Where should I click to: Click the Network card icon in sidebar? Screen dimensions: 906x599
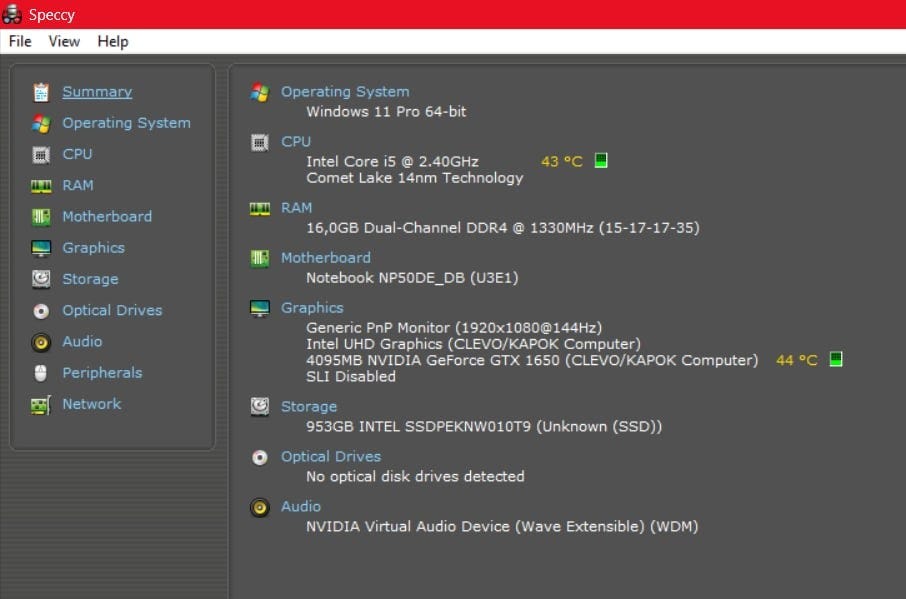pyautogui.click(x=41, y=405)
